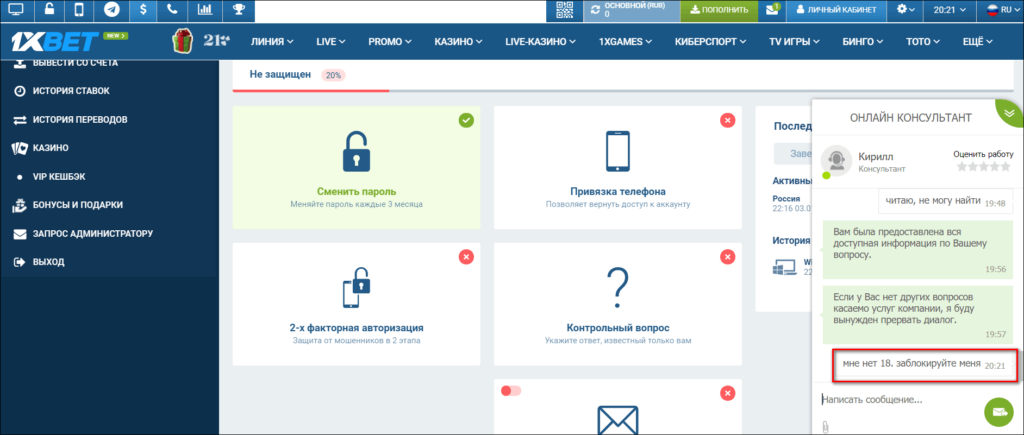
Task: Open Запрос администратору in sidebar
Action: click(91, 234)
